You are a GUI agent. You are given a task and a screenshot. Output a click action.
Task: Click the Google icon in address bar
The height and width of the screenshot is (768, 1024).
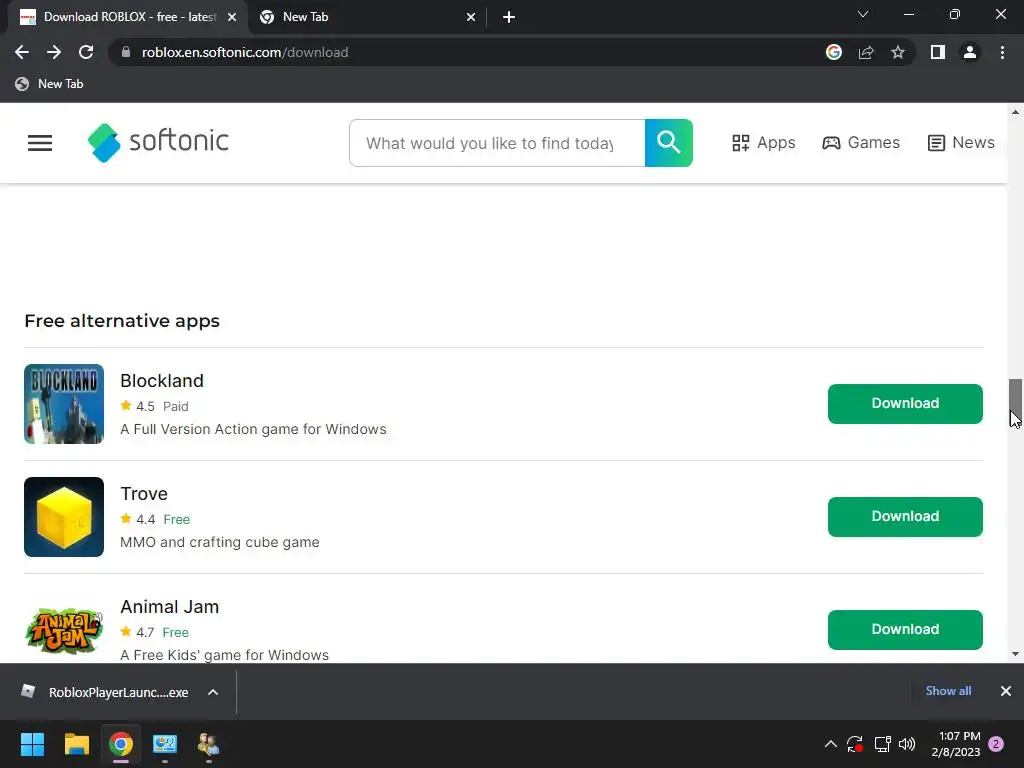pyautogui.click(x=834, y=52)
